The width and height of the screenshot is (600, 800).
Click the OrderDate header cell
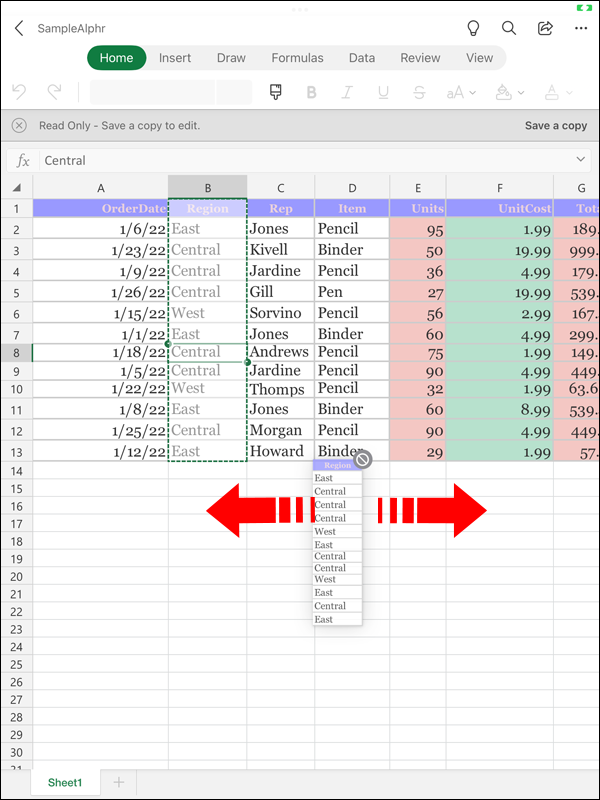coord(101,208)
